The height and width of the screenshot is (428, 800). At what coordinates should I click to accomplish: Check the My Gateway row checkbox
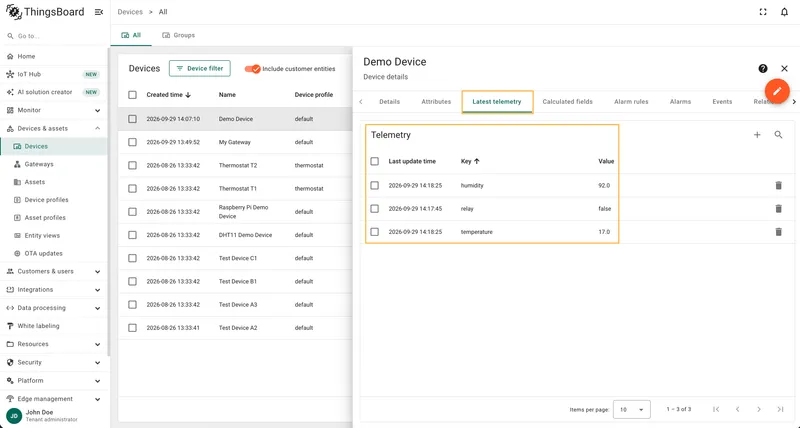click(133, 142)
